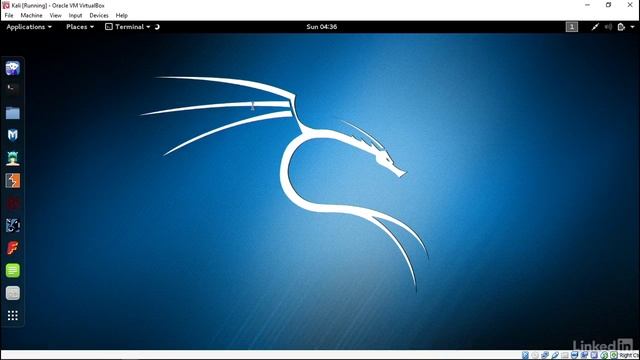
Task: Launch the Firefox ESR browser from dock
Action: pyautogui.click(x=13, y=68)
